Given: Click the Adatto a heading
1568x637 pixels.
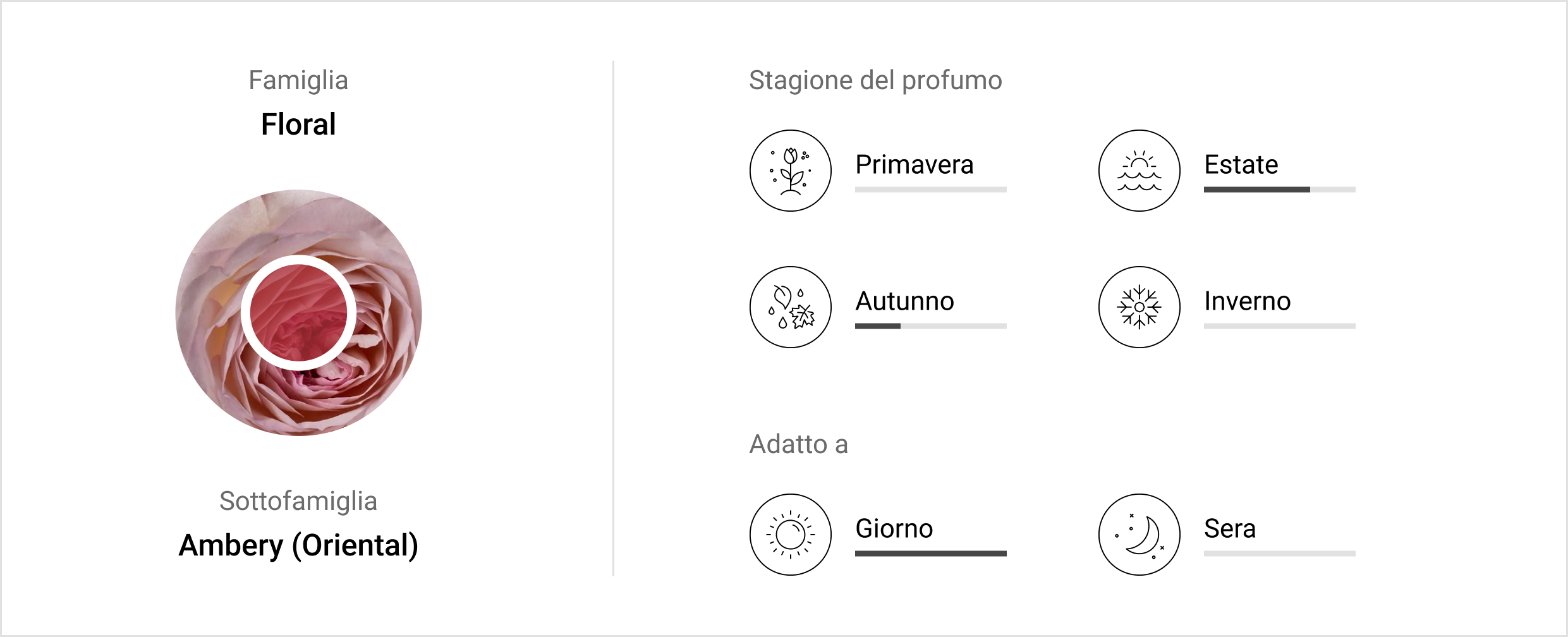Looking at the screenshot, I should point(798,444).
